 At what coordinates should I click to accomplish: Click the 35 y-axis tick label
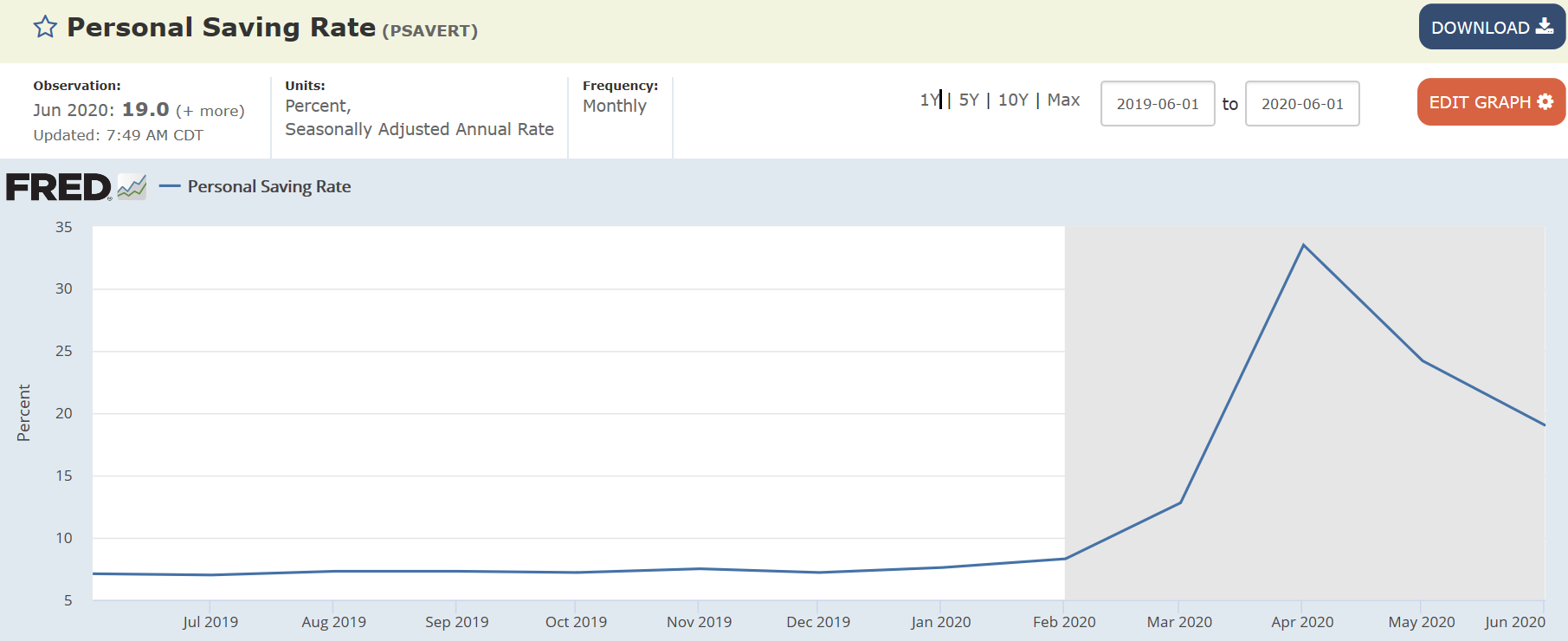(x=64, y=227)
